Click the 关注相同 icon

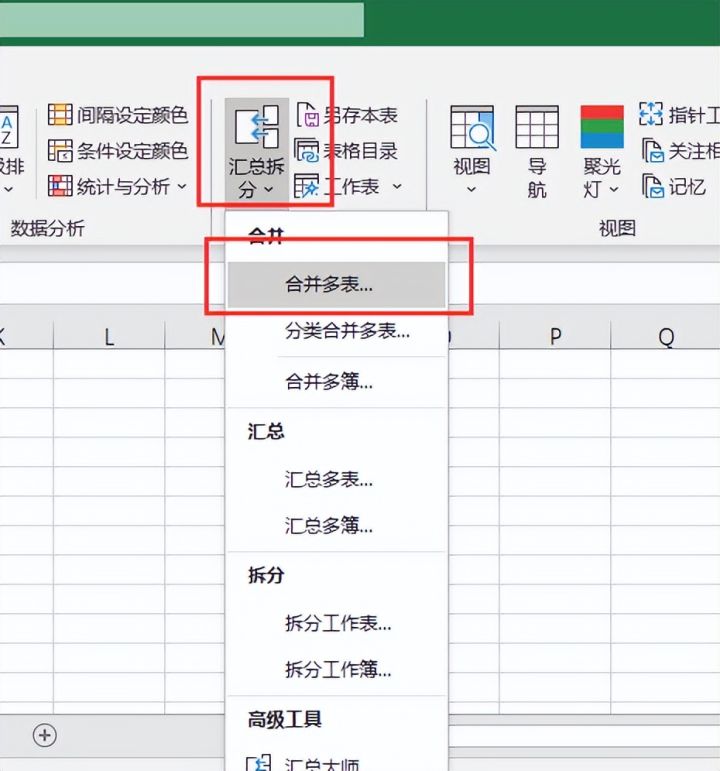click(x=653, y=150)
